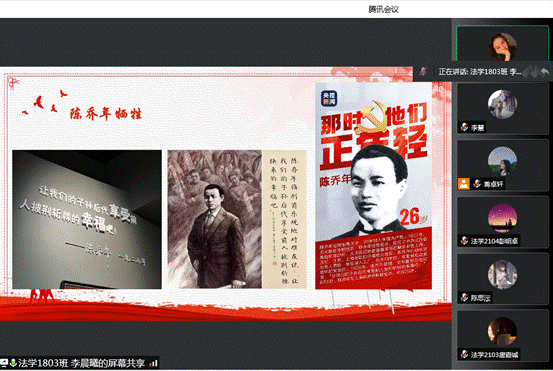The width and height of the screenshot is (553, 371).
Task: Select the sunset avatar of 法学2104 participant
Action: 503,218
